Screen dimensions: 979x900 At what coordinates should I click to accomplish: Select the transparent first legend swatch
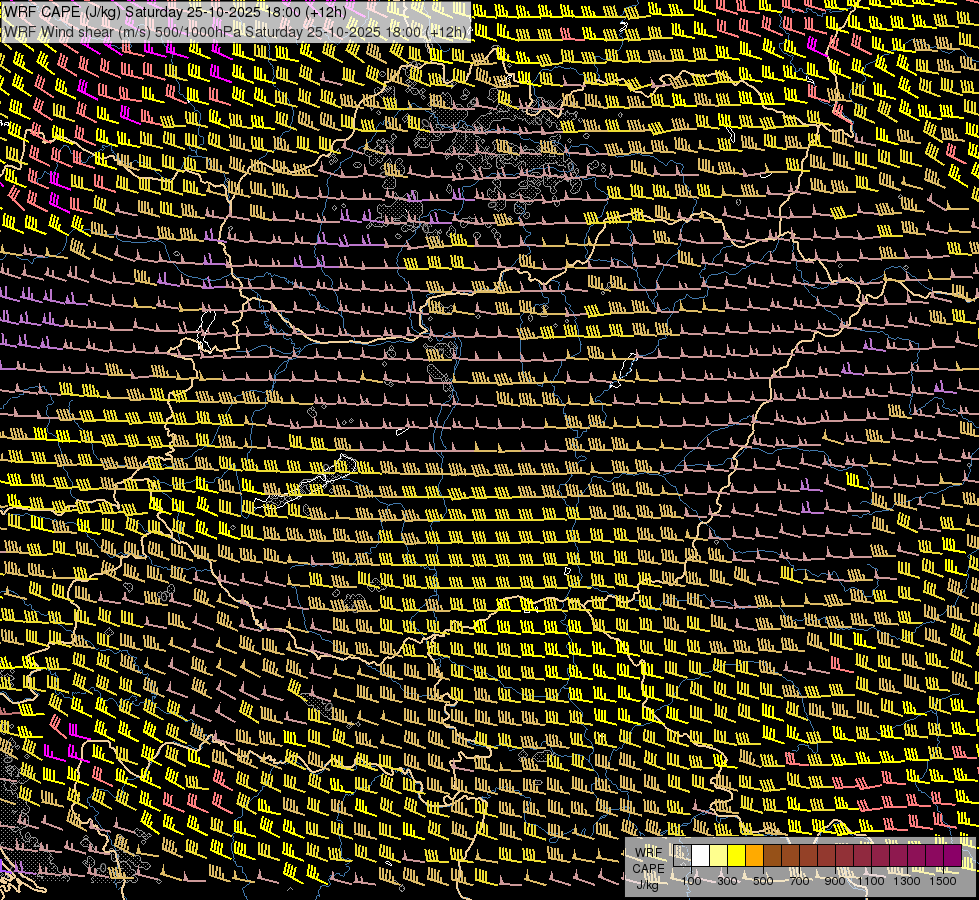682,856
